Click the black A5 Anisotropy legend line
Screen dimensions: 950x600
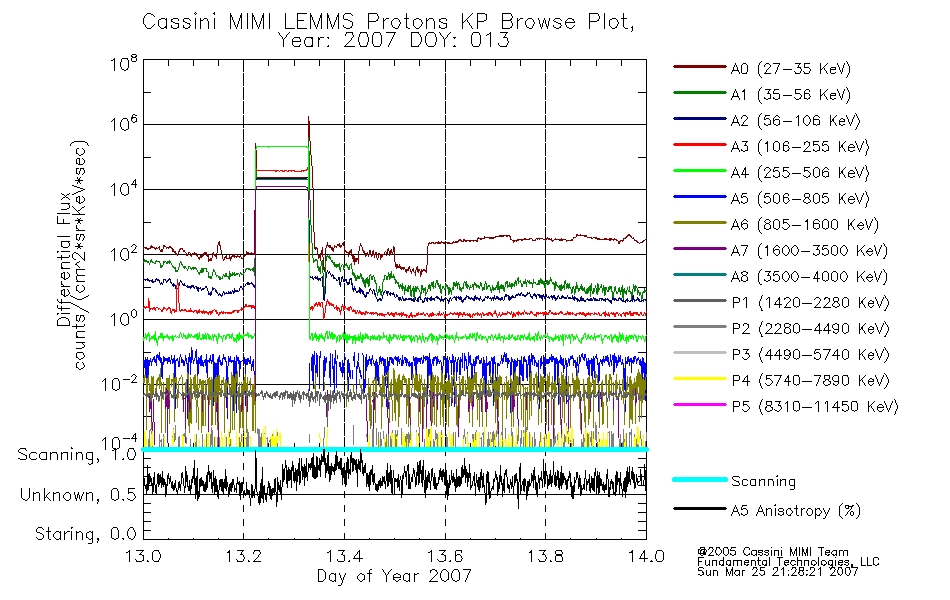(699, 509)
